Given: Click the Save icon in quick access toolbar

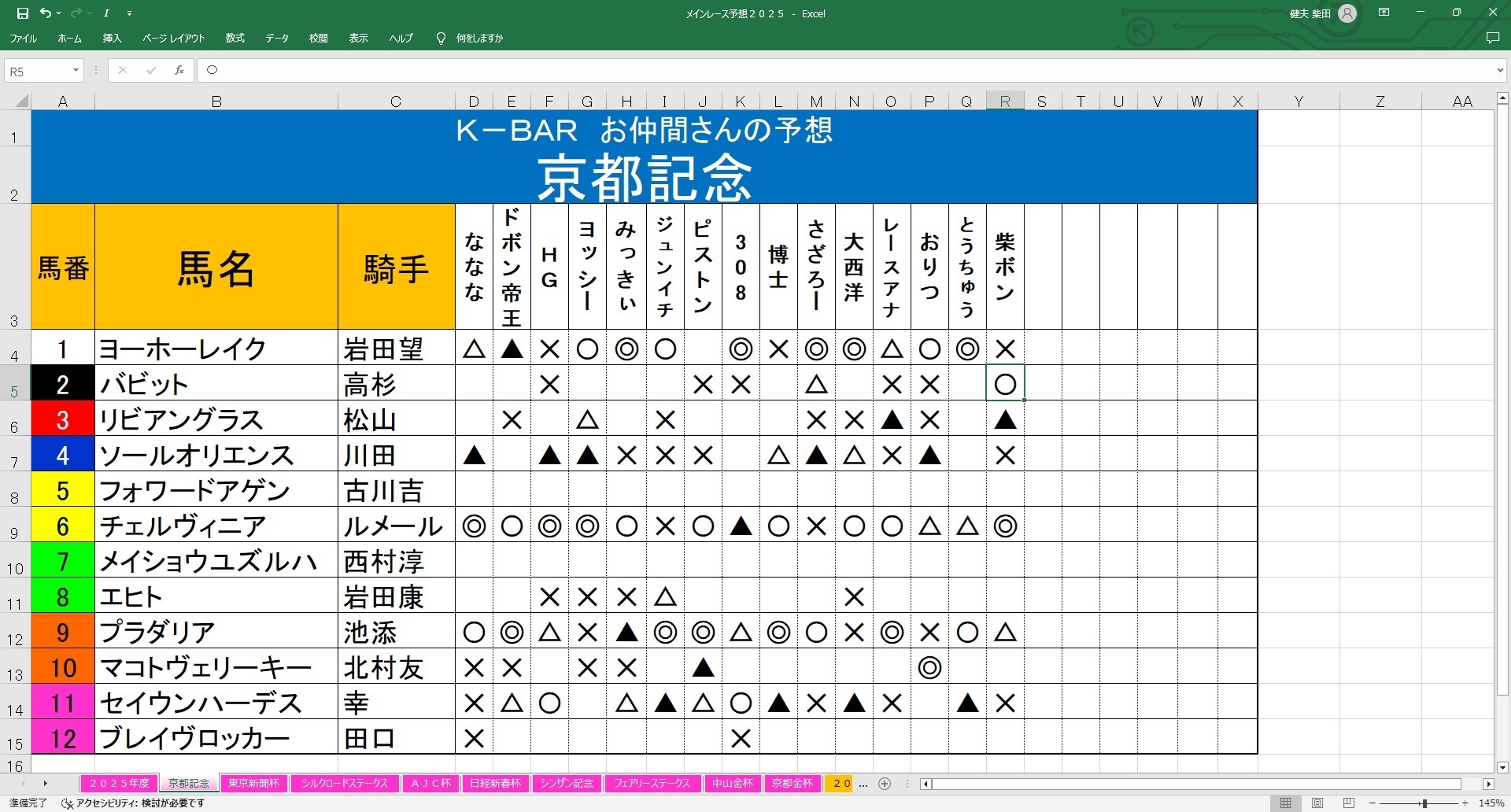Looking at the screenshot, I should (22, 13).
